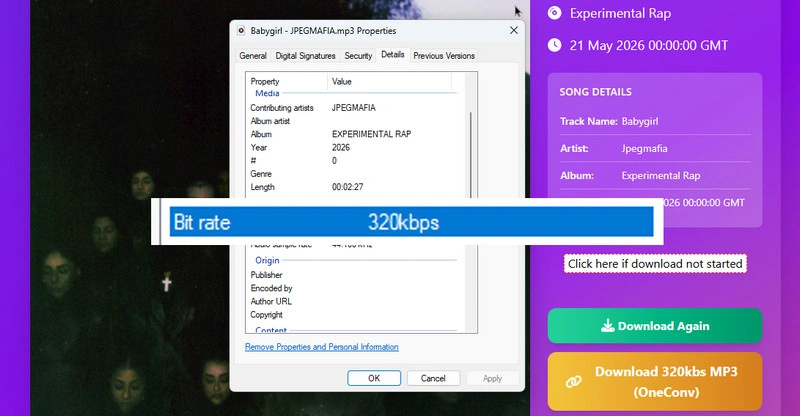This screenshot has height=416, width=800.
Task: Click Cancel in the Properties dialog
Action: pos(433,378)
